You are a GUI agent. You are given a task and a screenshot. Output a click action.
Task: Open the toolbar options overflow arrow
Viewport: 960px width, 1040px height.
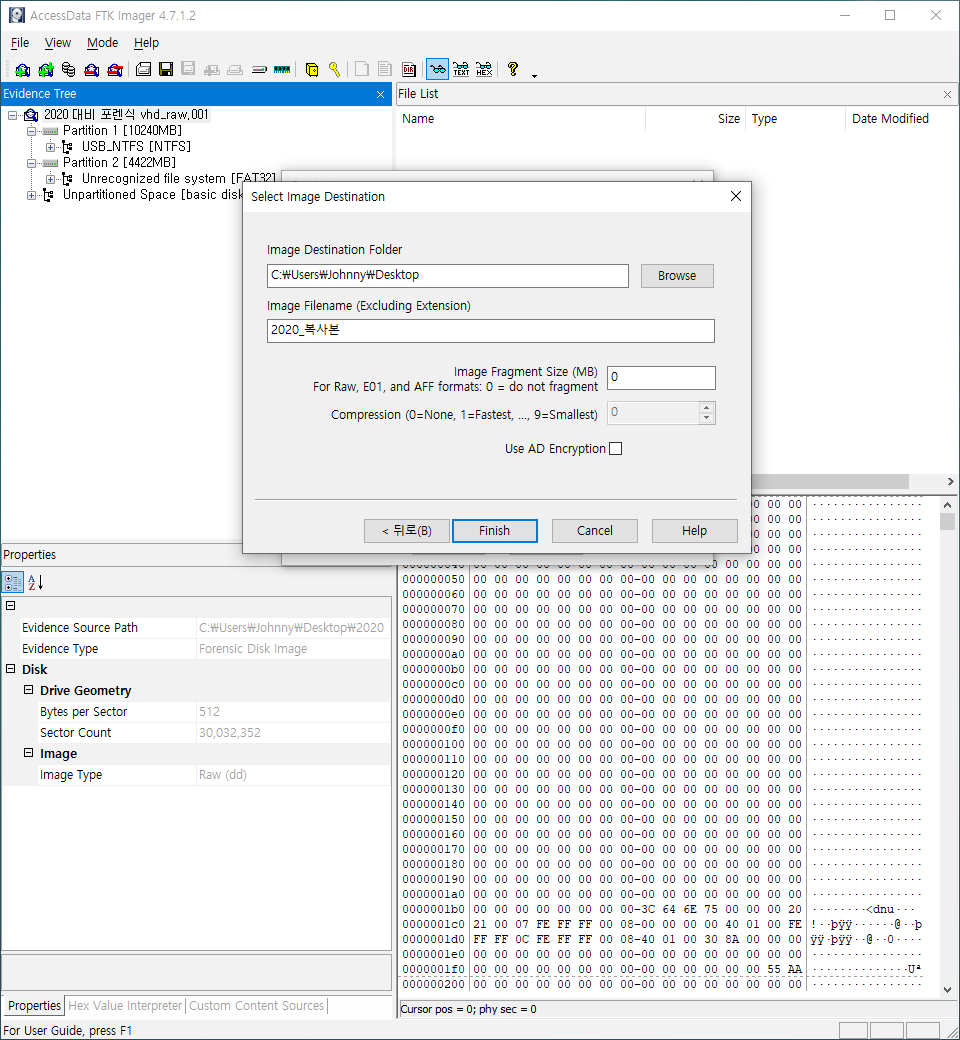534,76
